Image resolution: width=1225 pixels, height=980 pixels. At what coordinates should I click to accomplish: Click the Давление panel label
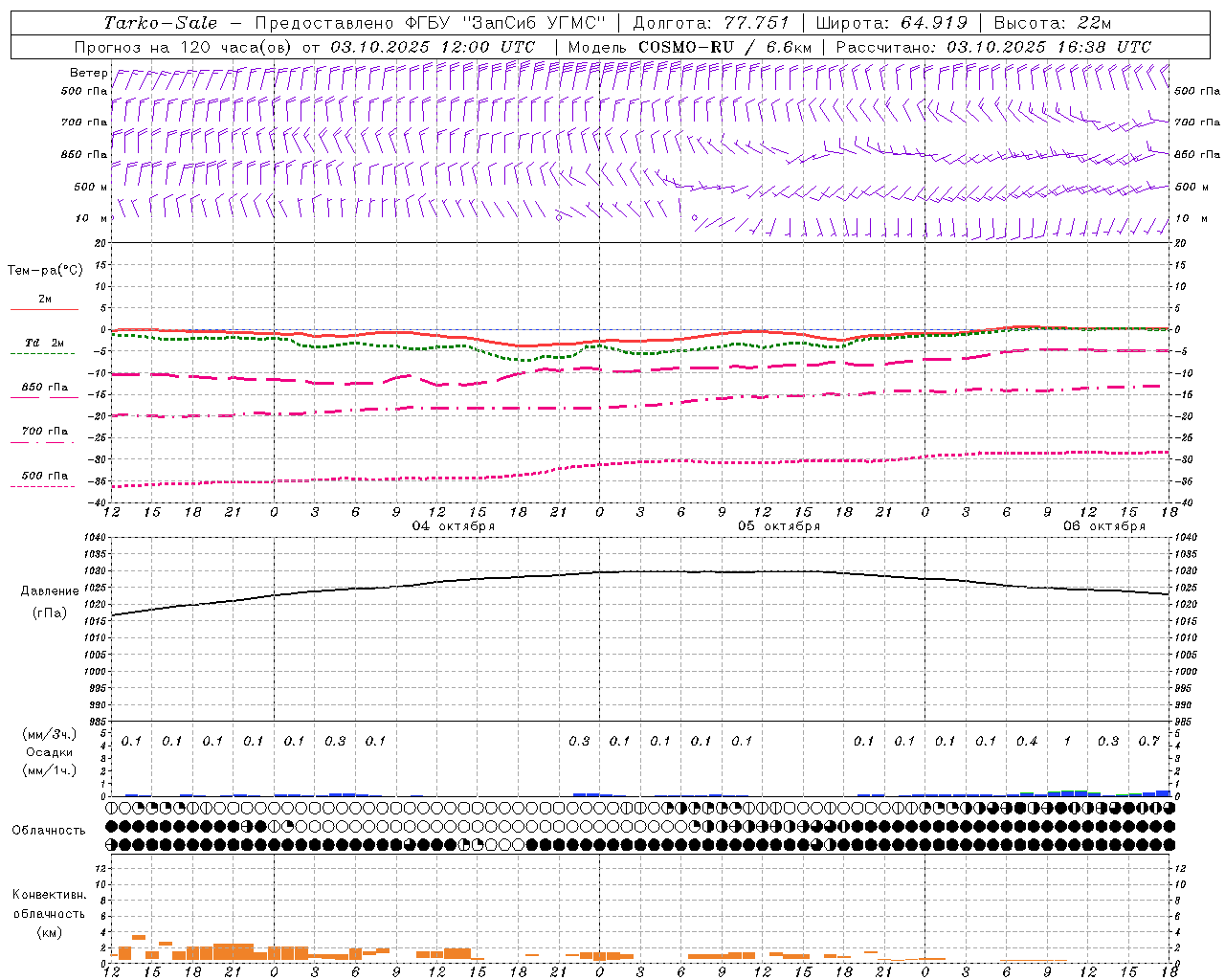click(50, 591)
